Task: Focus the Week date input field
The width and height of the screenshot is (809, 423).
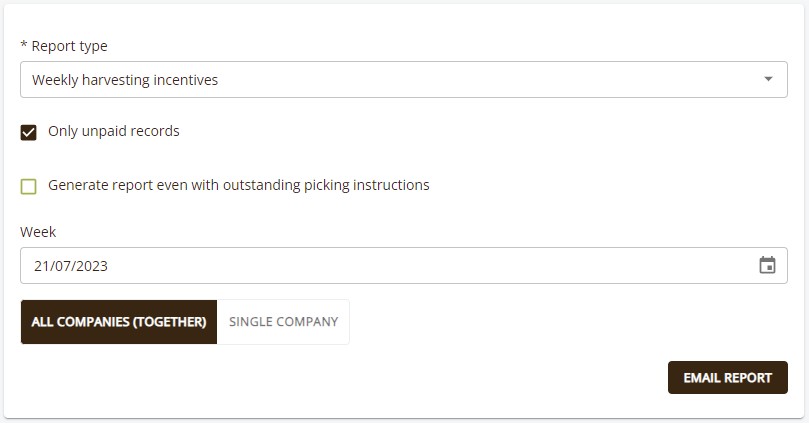Action: [x=403, y=266]
